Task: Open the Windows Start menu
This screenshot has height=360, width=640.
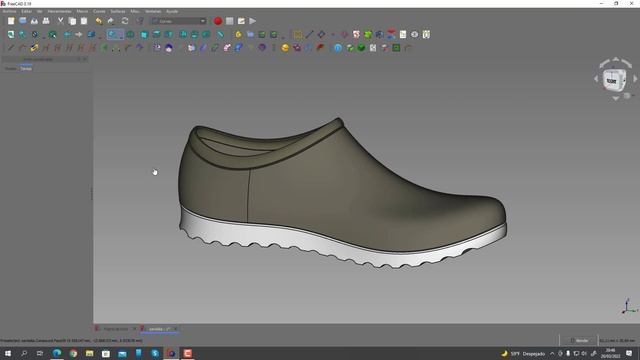Action: pyautogui.click(x=7, y=353)
